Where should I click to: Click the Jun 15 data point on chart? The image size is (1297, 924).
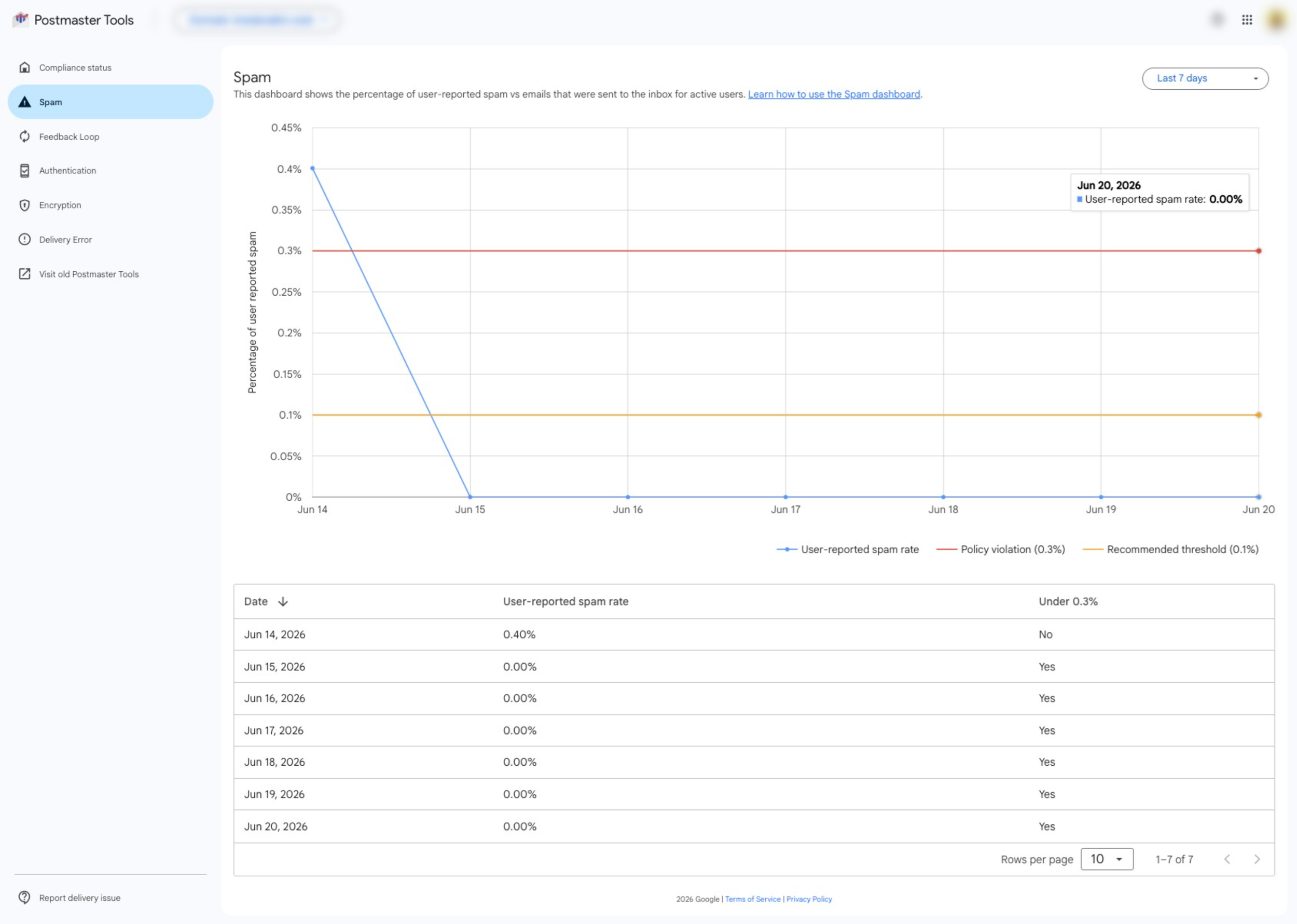click(x=470, y=497)
